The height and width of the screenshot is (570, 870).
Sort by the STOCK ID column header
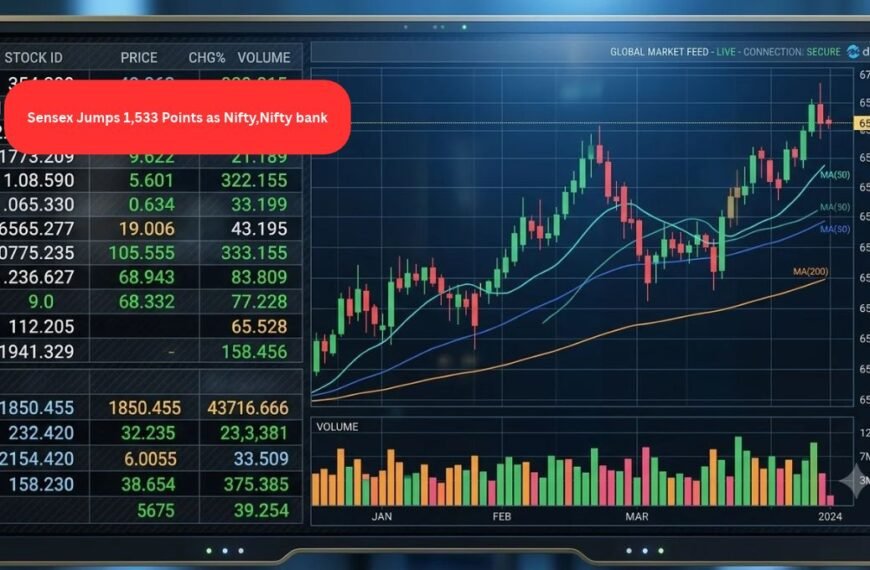pyautogui.click(x=33, y=58)
